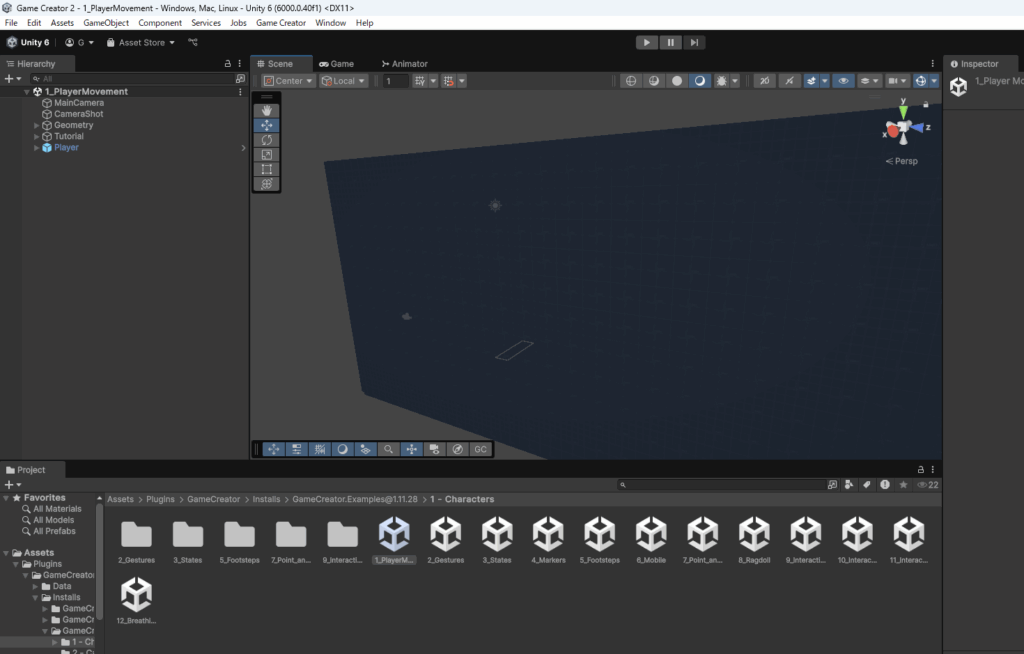
Task: Click the Installs breadcrumb in Project path
Action: tap(266, 499)
